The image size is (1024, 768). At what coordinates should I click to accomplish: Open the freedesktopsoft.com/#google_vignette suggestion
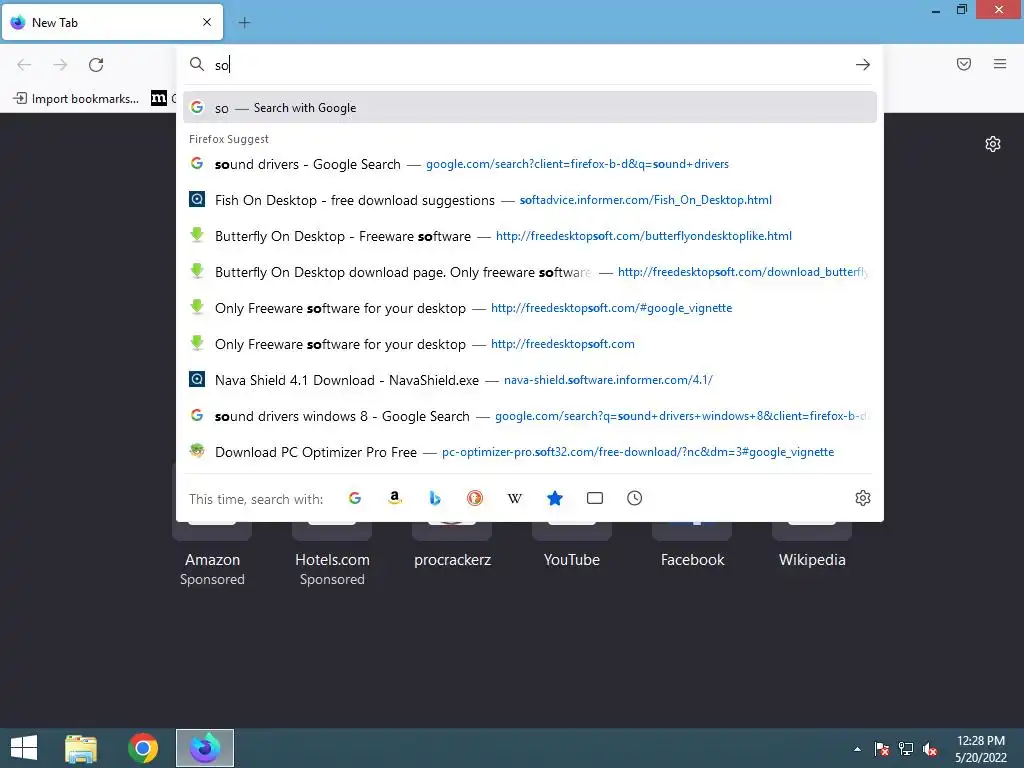tap(530, 308)
